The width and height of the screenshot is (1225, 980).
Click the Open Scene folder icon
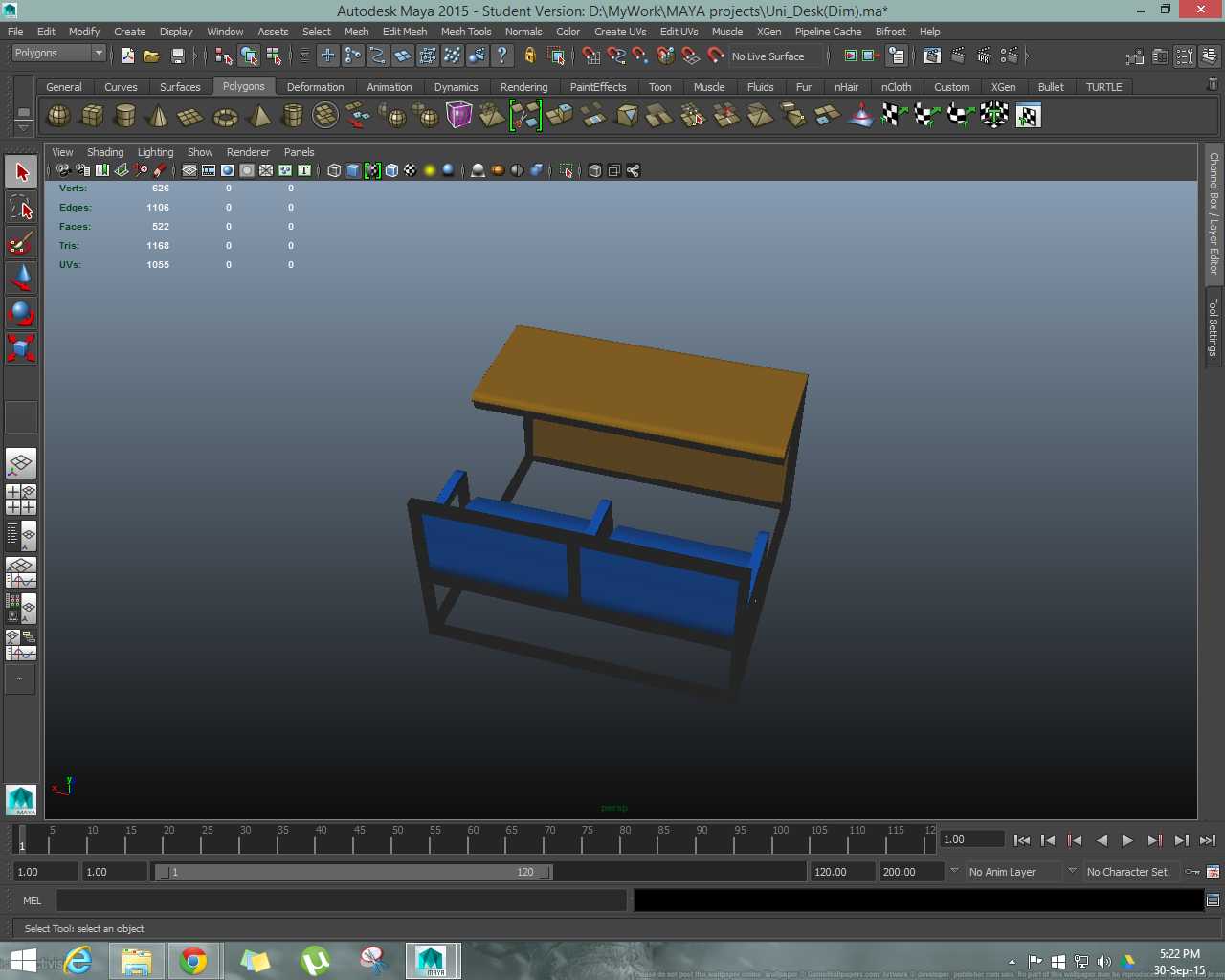pyautogui.click(x=151, y=56)
